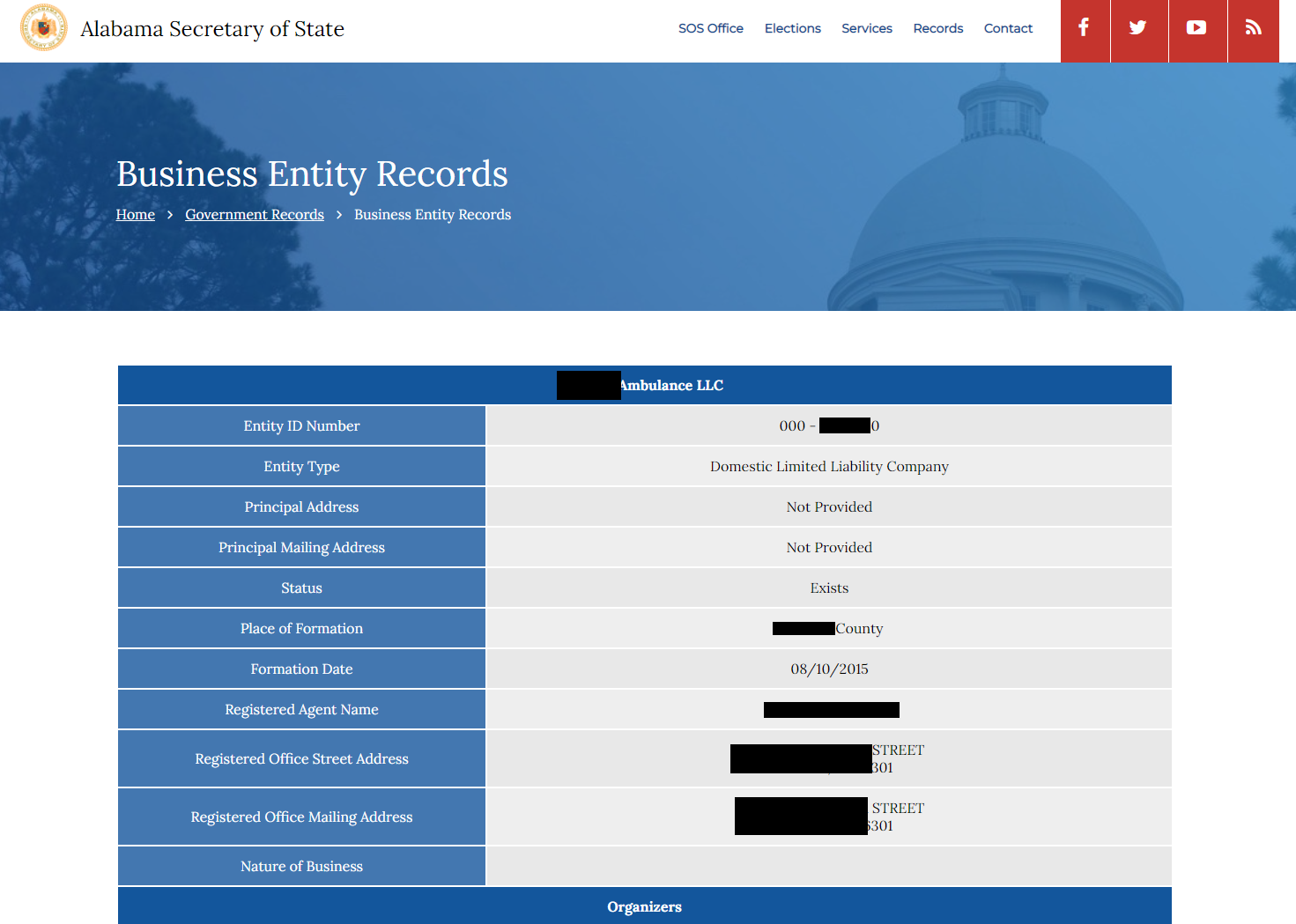The height and width of the screenshot is (924, 1296).
Task: Click the Alabama state seal logo
Action: point(44,28)
